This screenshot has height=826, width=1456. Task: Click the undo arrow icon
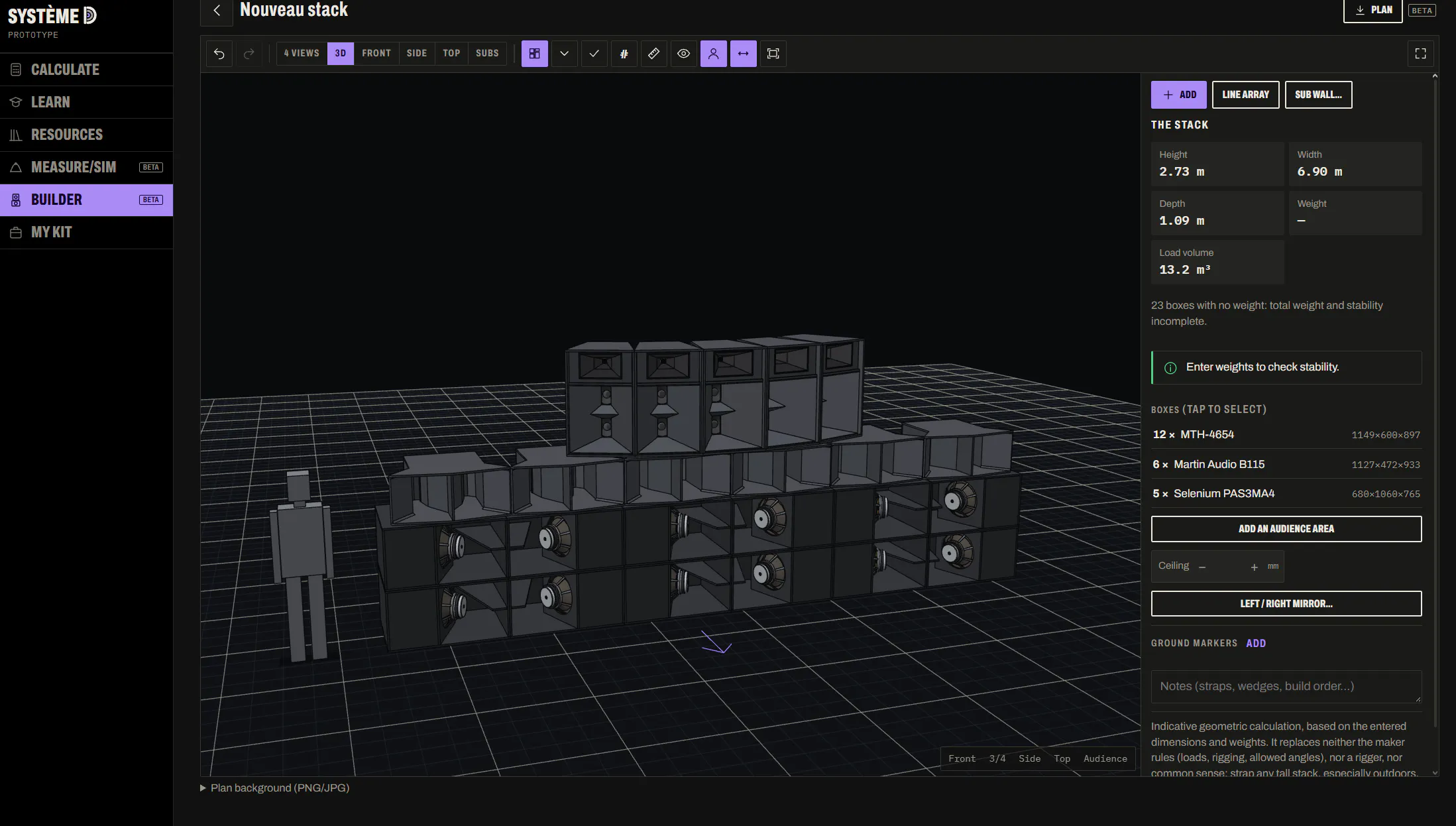tap(219, 54)
